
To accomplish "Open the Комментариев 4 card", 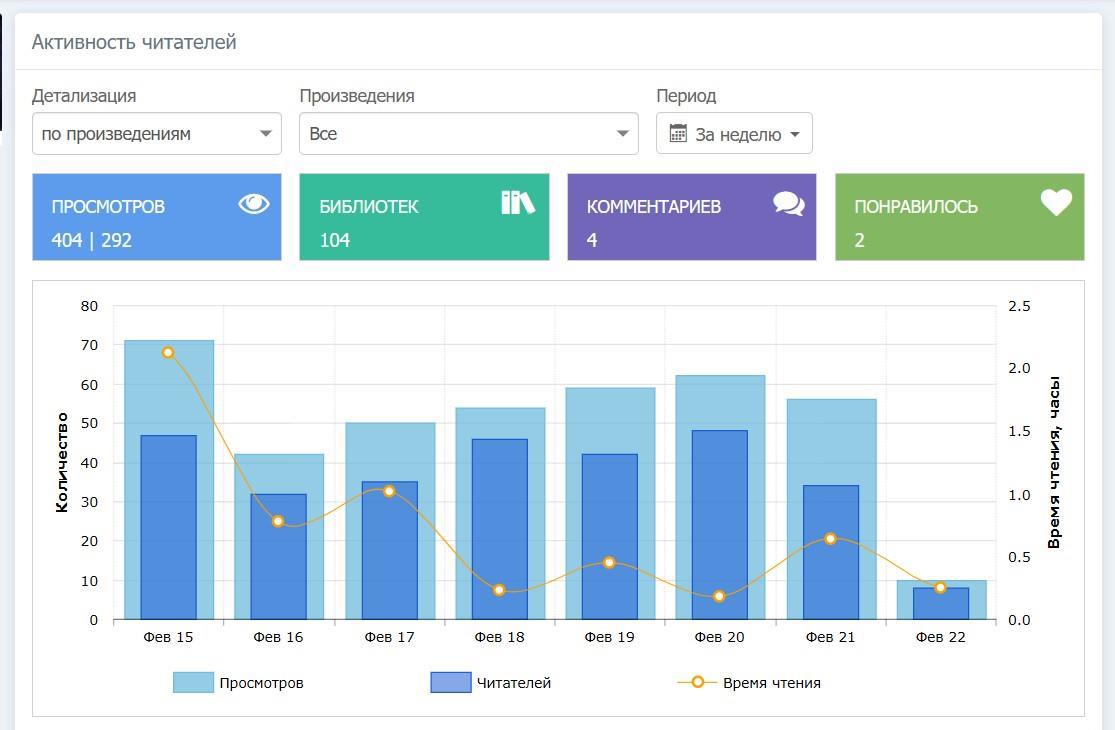I will (691, 218).
